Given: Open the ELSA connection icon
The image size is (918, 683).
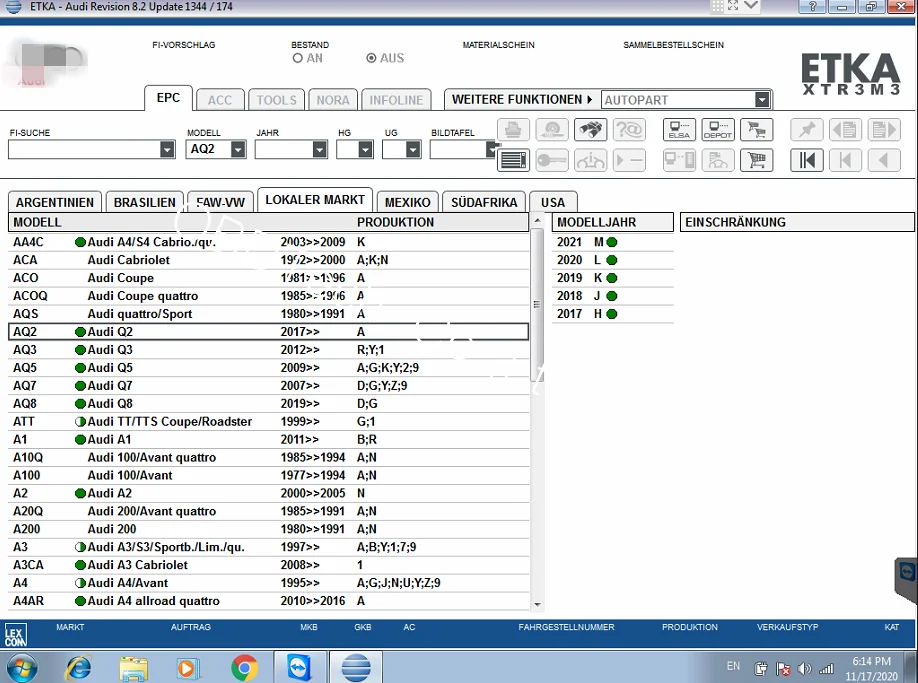Looking at the screenshot, I should [680, 129].
